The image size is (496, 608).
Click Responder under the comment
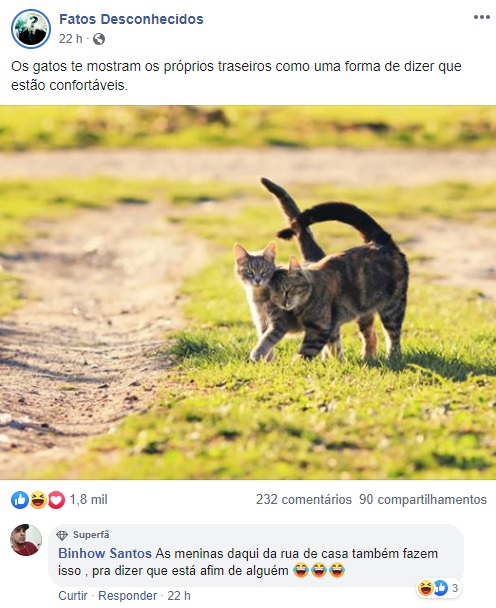tap(127, 595)
